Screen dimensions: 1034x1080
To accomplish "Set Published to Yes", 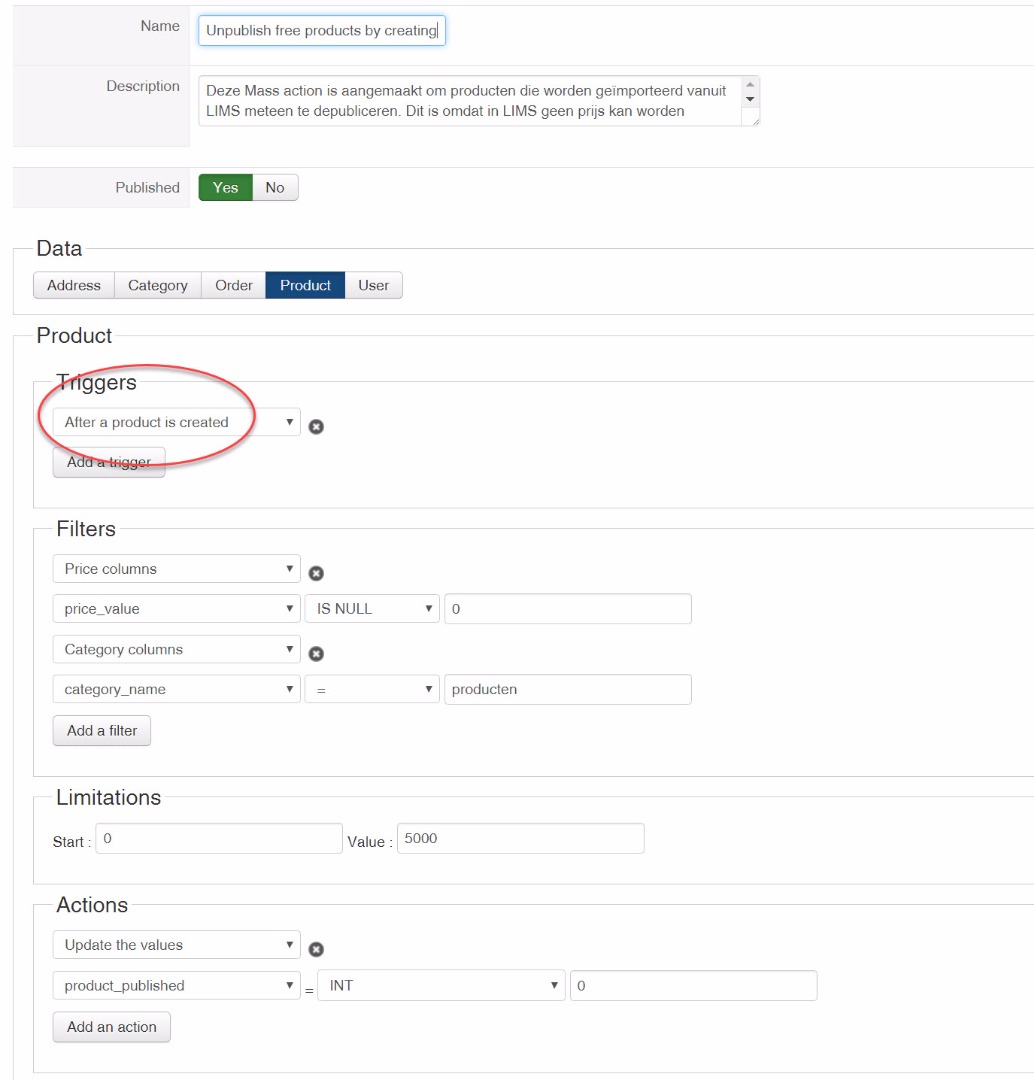I will [225, 188].
